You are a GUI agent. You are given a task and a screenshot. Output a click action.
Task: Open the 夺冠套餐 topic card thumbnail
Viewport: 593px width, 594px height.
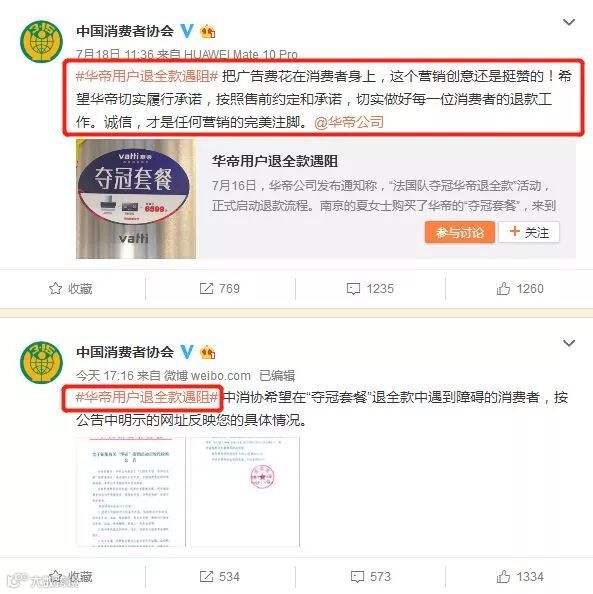[136, 199]
